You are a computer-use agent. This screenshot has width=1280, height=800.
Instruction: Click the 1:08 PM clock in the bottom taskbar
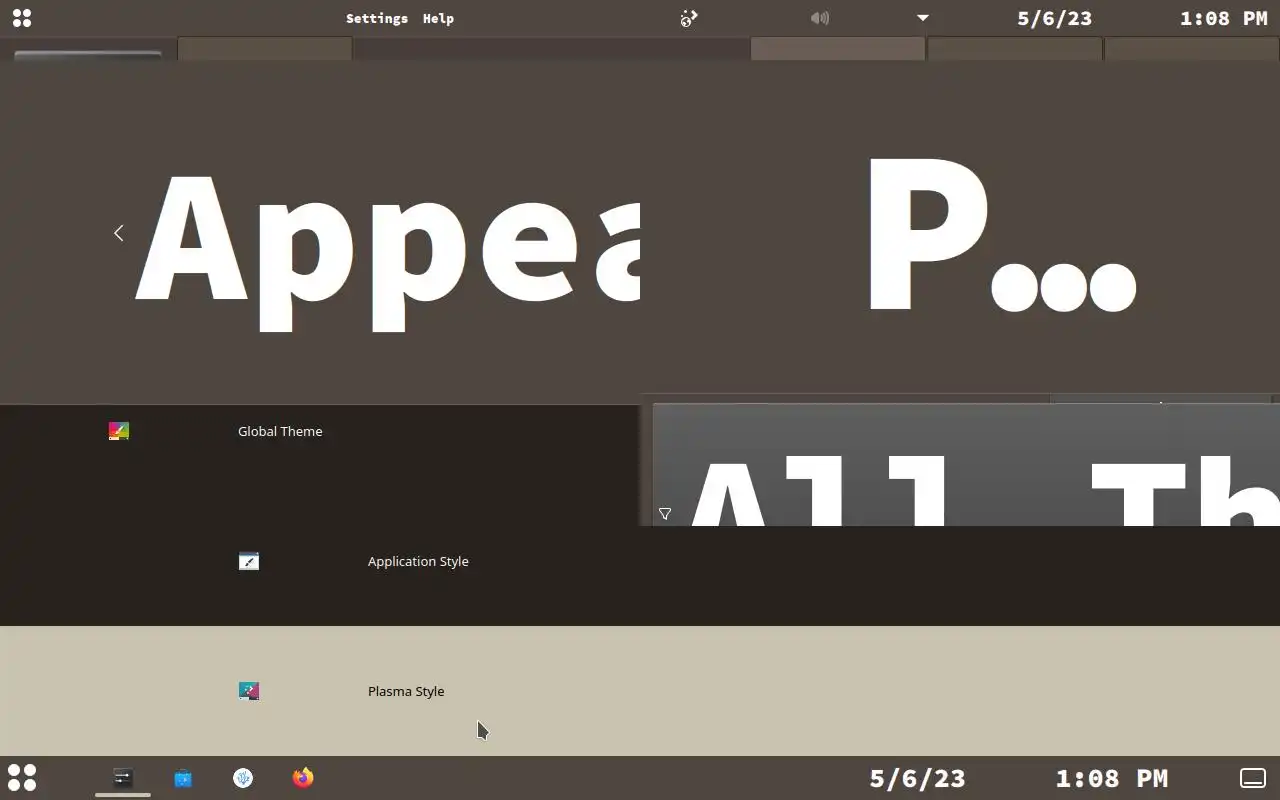pos(1112,778)
